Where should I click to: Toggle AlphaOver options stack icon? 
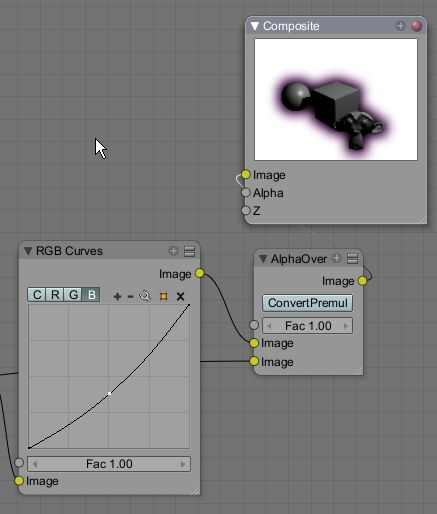click(352, 258)
